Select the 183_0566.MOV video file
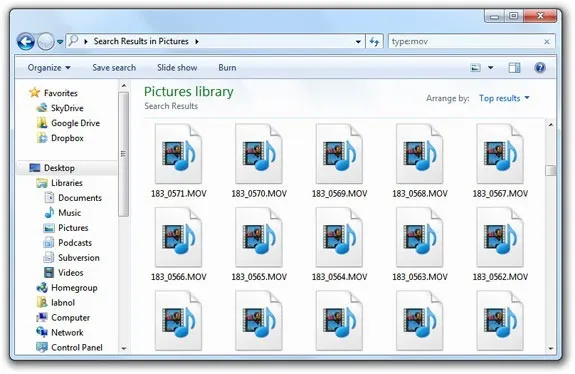This screenshot has width=575, height=374. [x=179, y=244]
